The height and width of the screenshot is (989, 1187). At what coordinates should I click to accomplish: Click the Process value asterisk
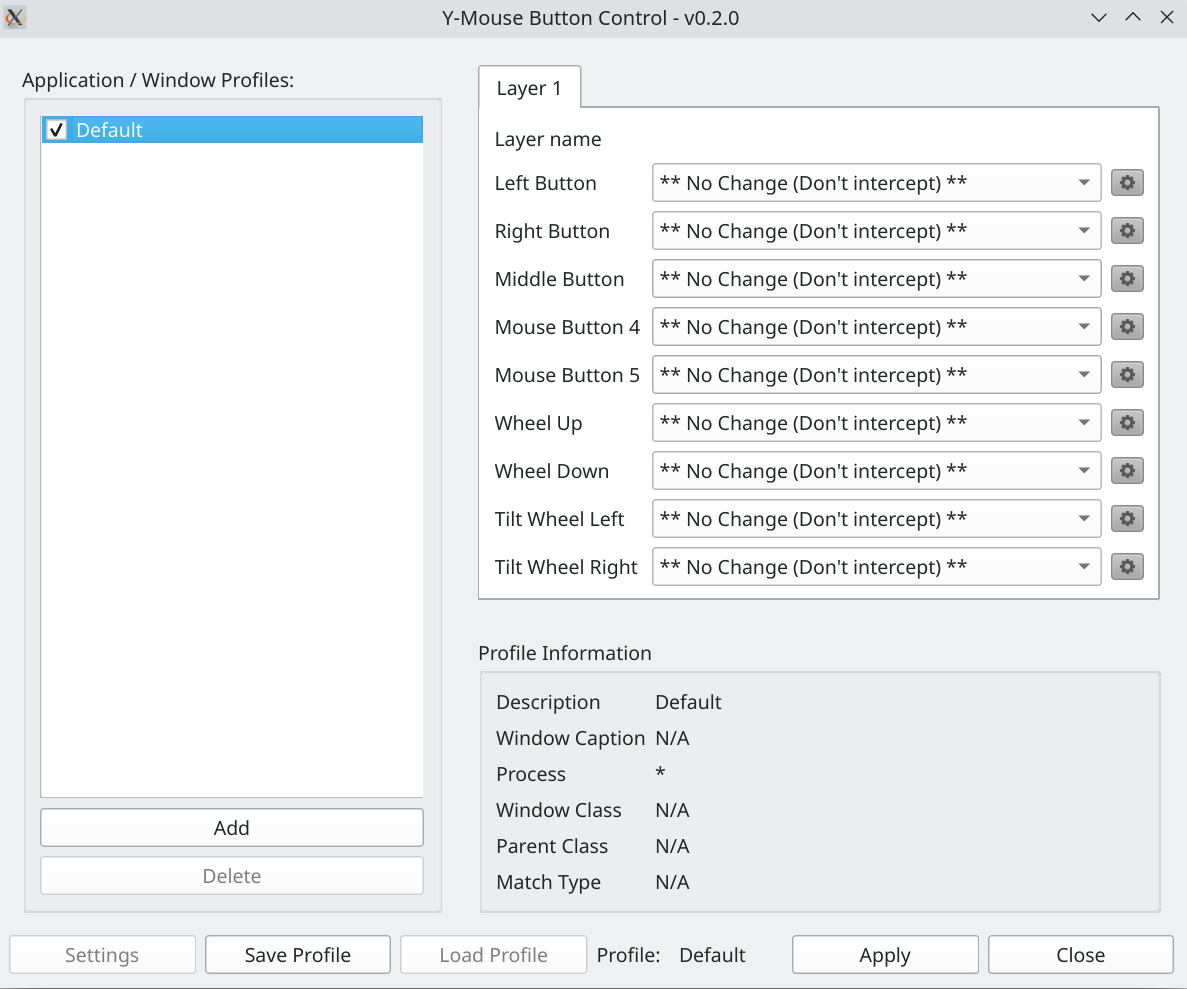(660, 772)
